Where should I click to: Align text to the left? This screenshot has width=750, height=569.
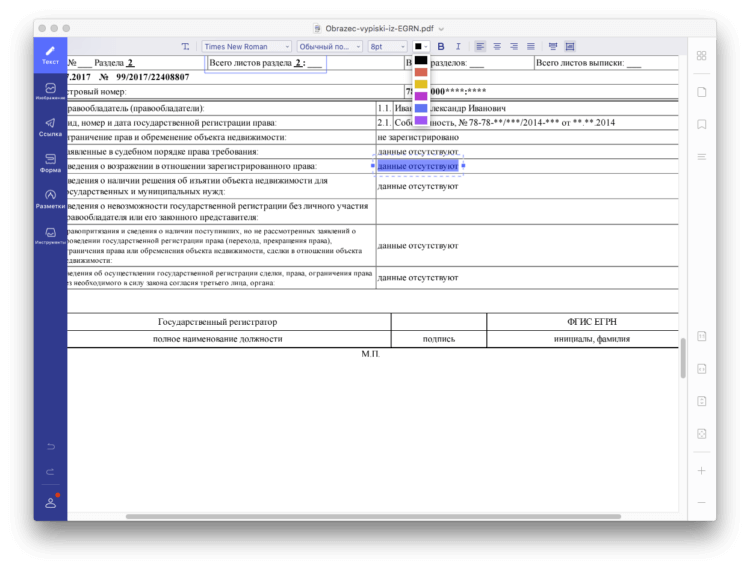(480, 46)
